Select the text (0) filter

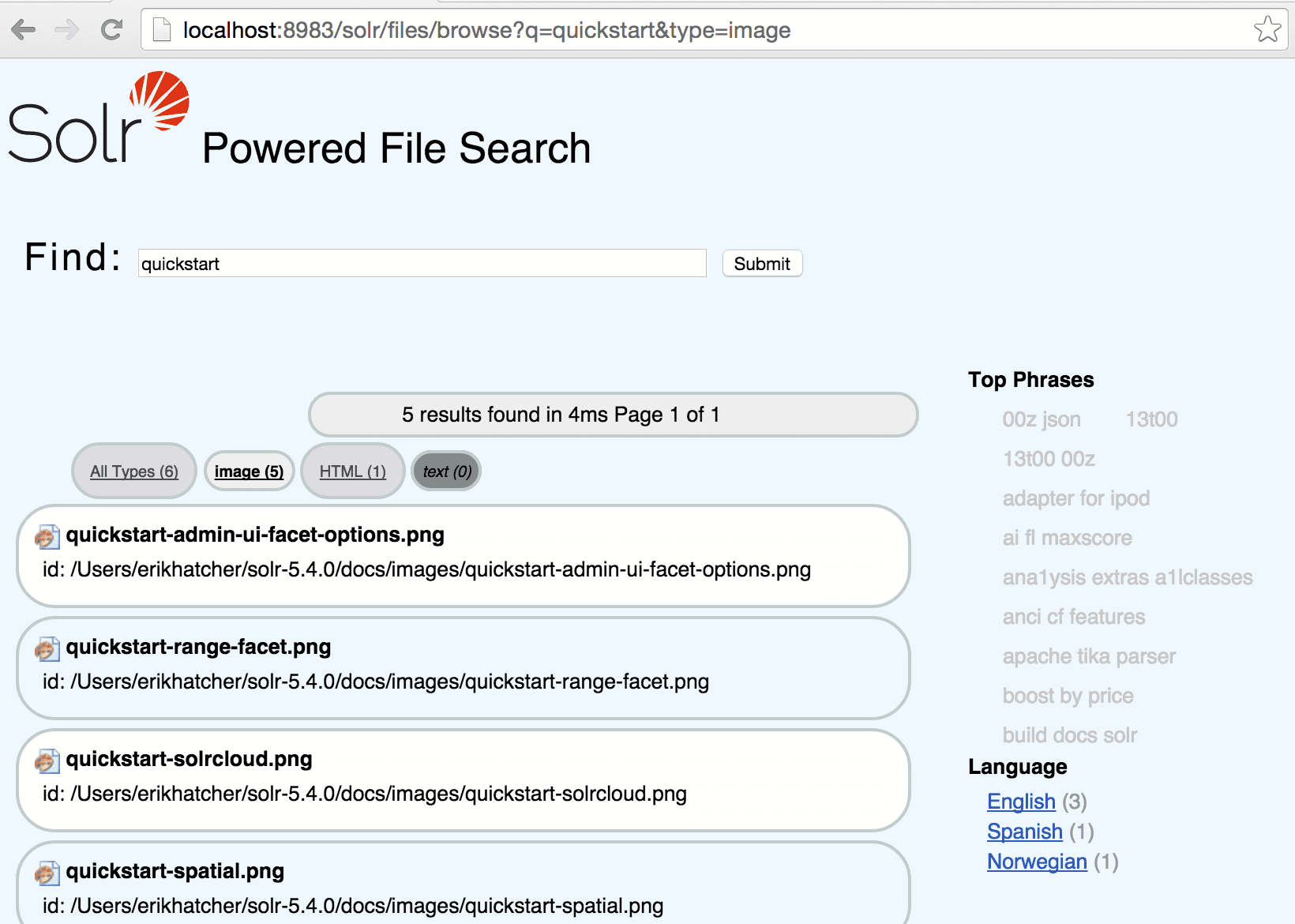point(447,471)
